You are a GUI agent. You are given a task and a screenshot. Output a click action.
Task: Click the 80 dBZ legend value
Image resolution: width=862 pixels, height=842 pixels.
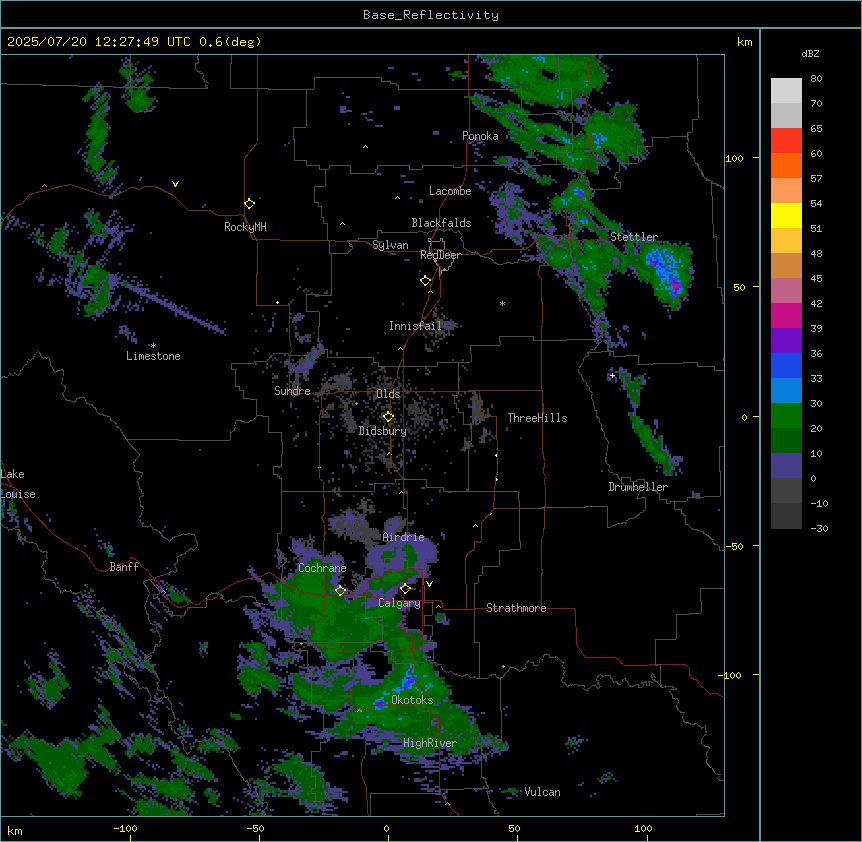click(x=816, y=79)
